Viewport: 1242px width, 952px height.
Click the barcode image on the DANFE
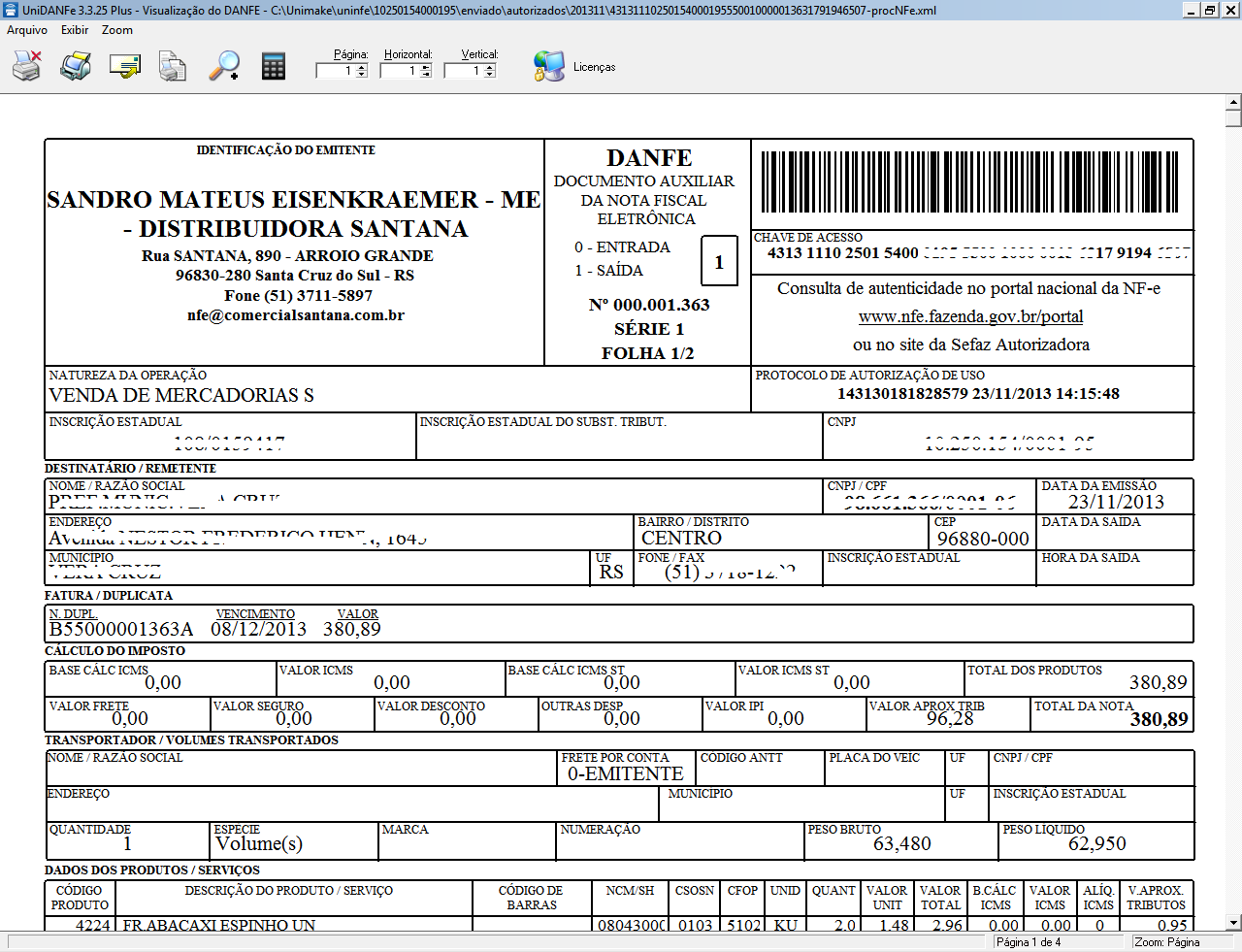(x=970, y=181)
